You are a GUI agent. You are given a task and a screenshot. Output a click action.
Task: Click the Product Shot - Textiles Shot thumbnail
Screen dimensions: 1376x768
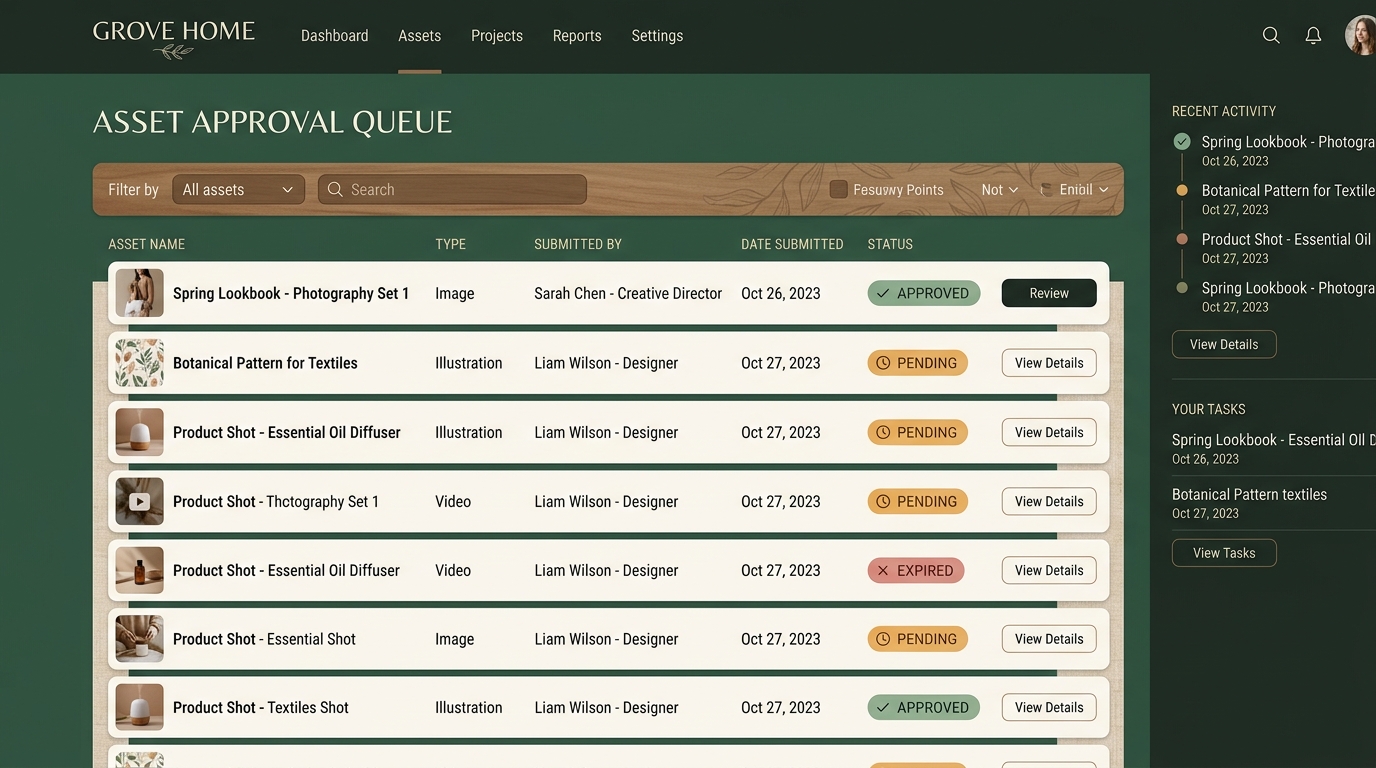(139, 707)
